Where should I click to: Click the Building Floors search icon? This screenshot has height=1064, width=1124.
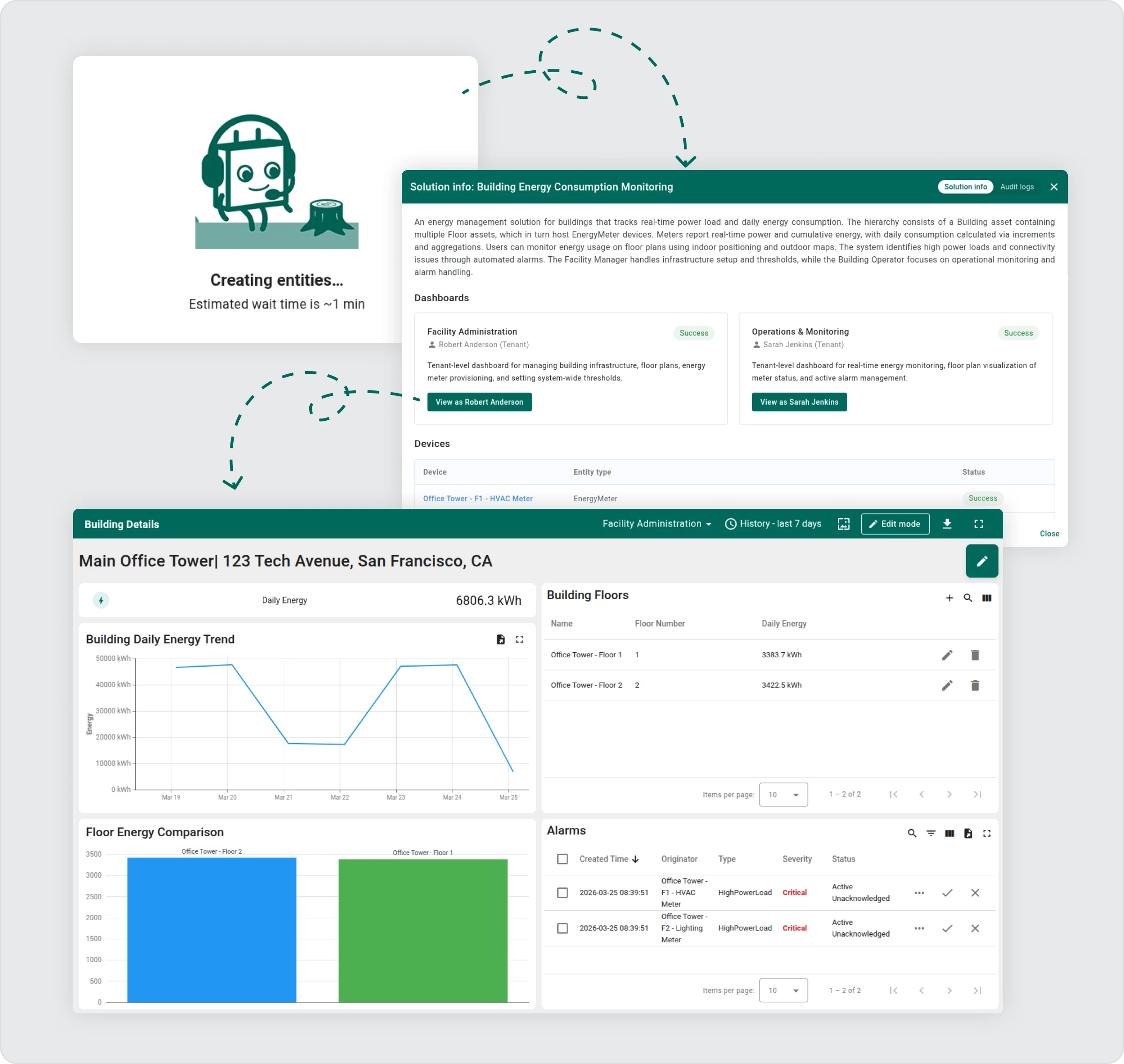point(968,598)
